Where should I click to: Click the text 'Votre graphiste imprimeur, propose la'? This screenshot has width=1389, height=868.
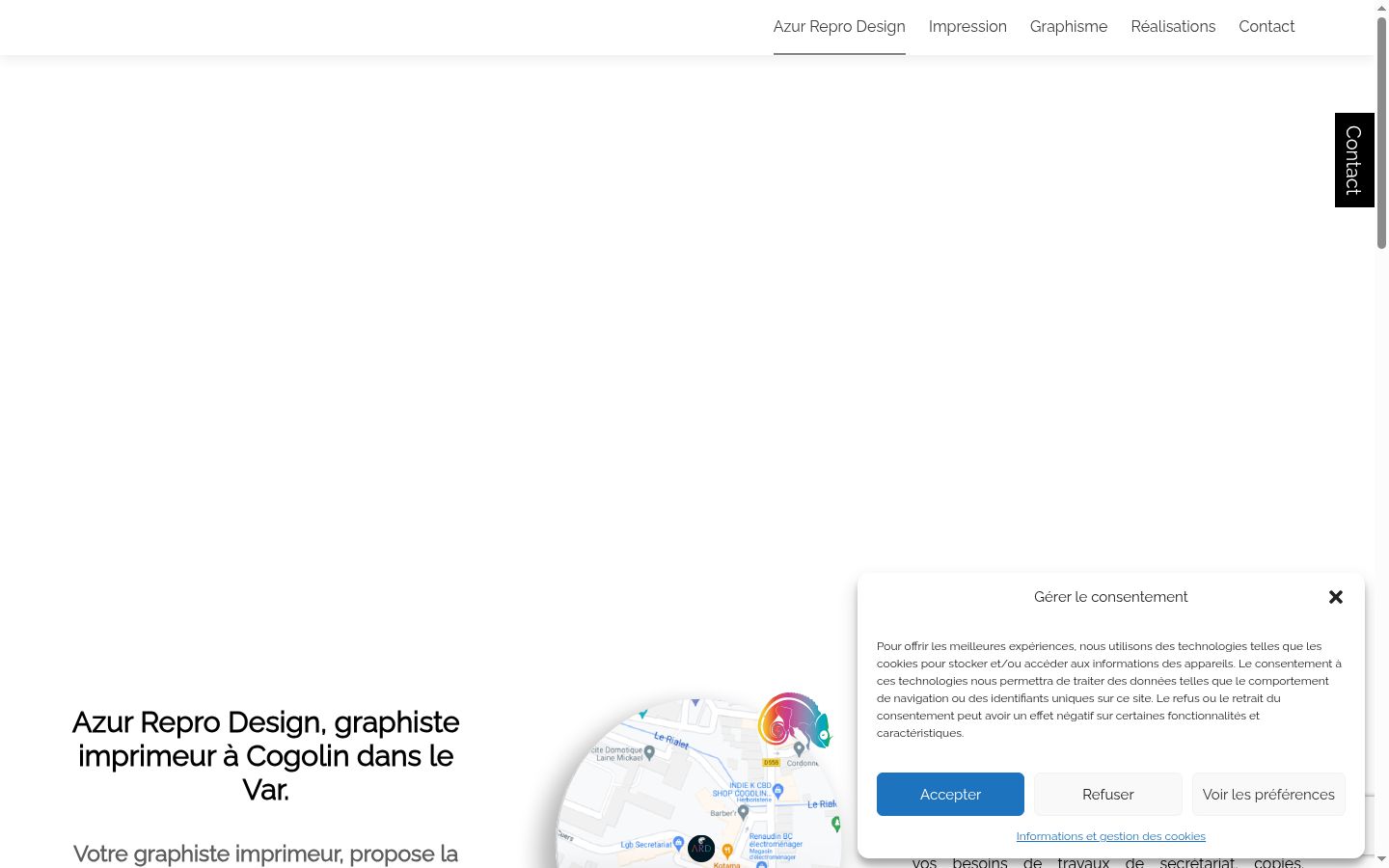(x=266, y=854)
